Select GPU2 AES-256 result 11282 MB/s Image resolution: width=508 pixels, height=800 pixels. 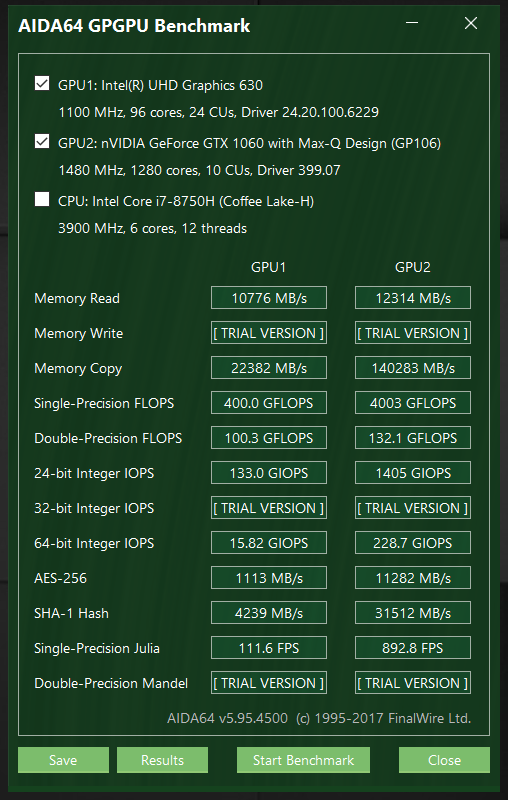pos(413,578)
